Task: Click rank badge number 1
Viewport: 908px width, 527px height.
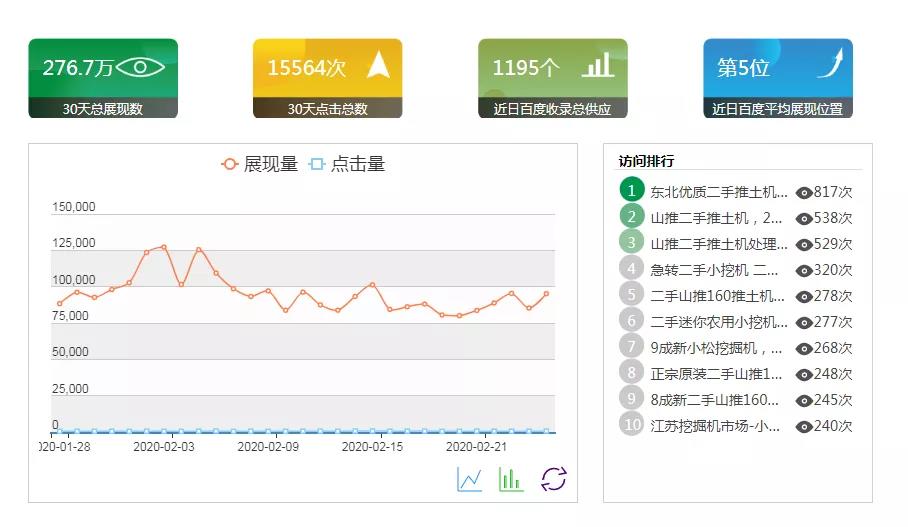Action: tap(632, 190)
